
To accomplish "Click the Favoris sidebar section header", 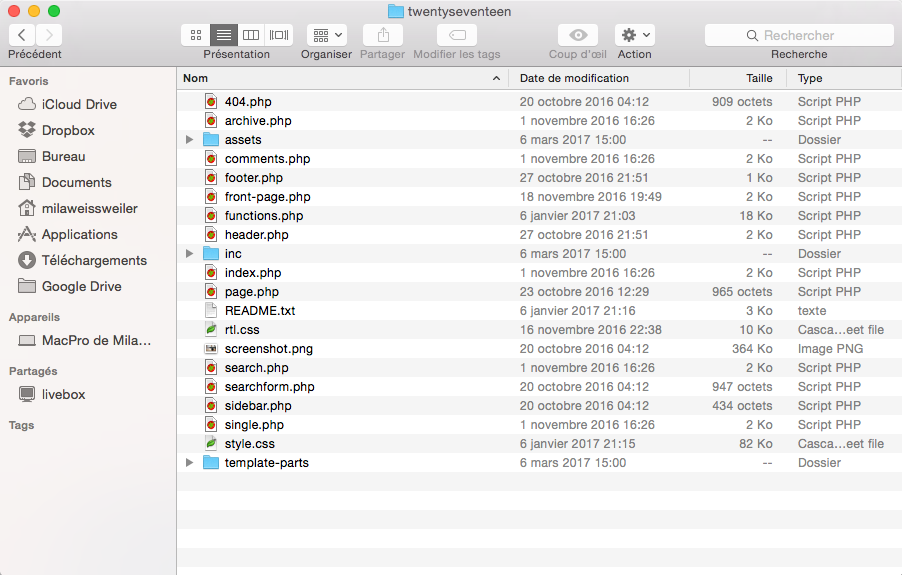I will pos(28,81).
